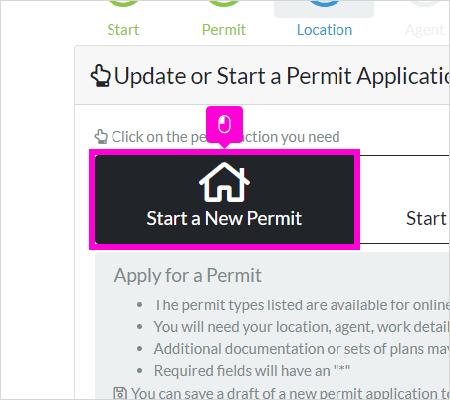Click the green Permit step circle
Viewport: 450px width, 400px height.
click(224, 3)
